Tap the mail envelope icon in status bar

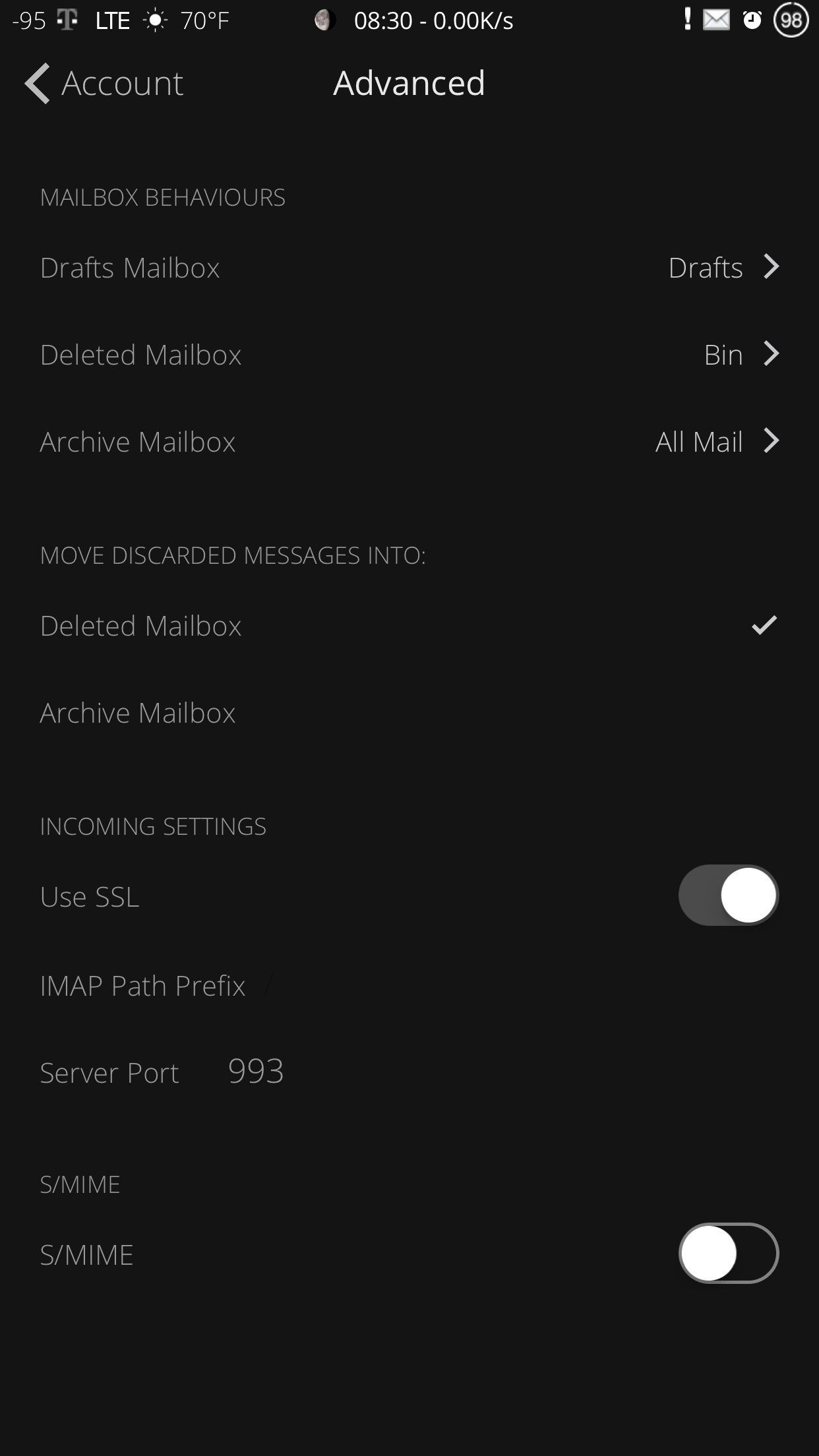coord(716,20)
